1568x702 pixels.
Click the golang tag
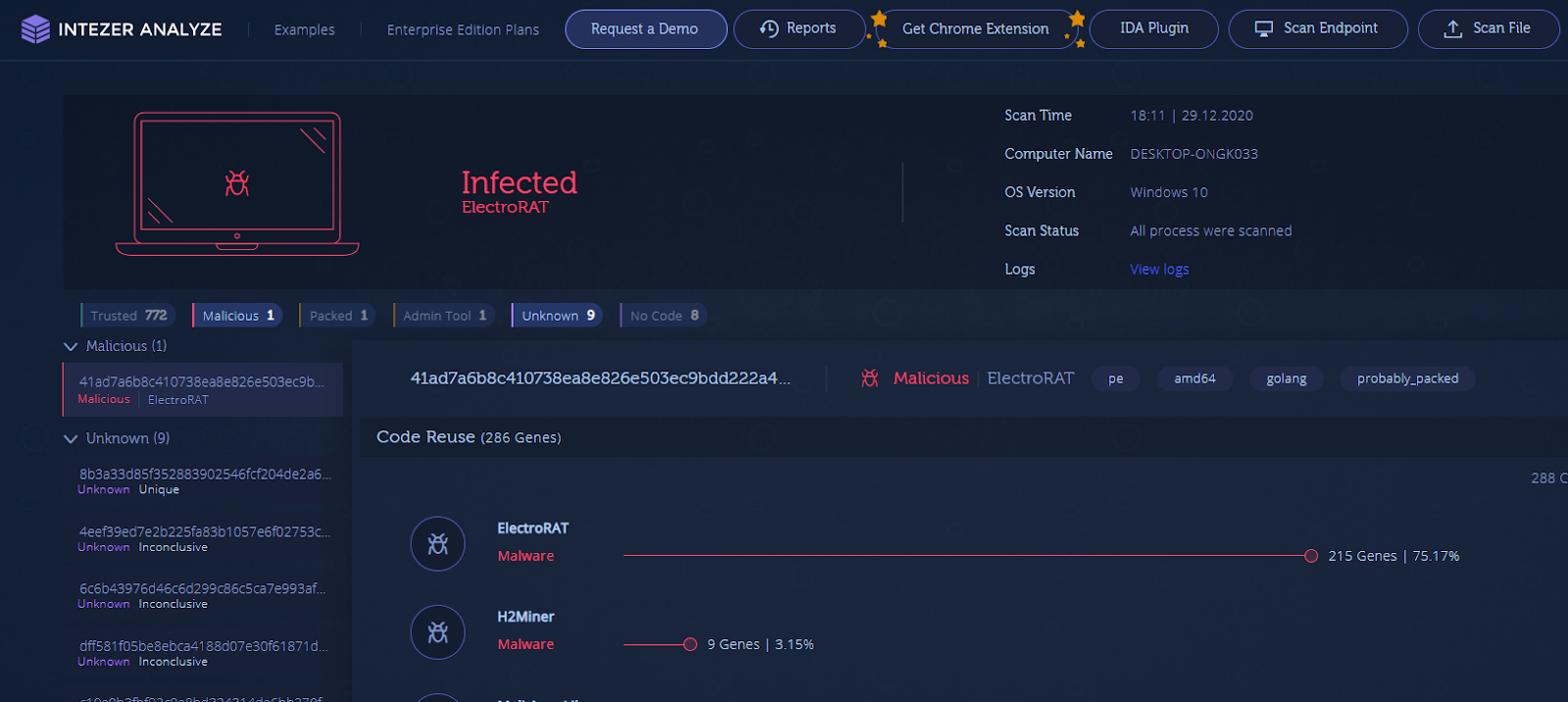[1286, 378]
